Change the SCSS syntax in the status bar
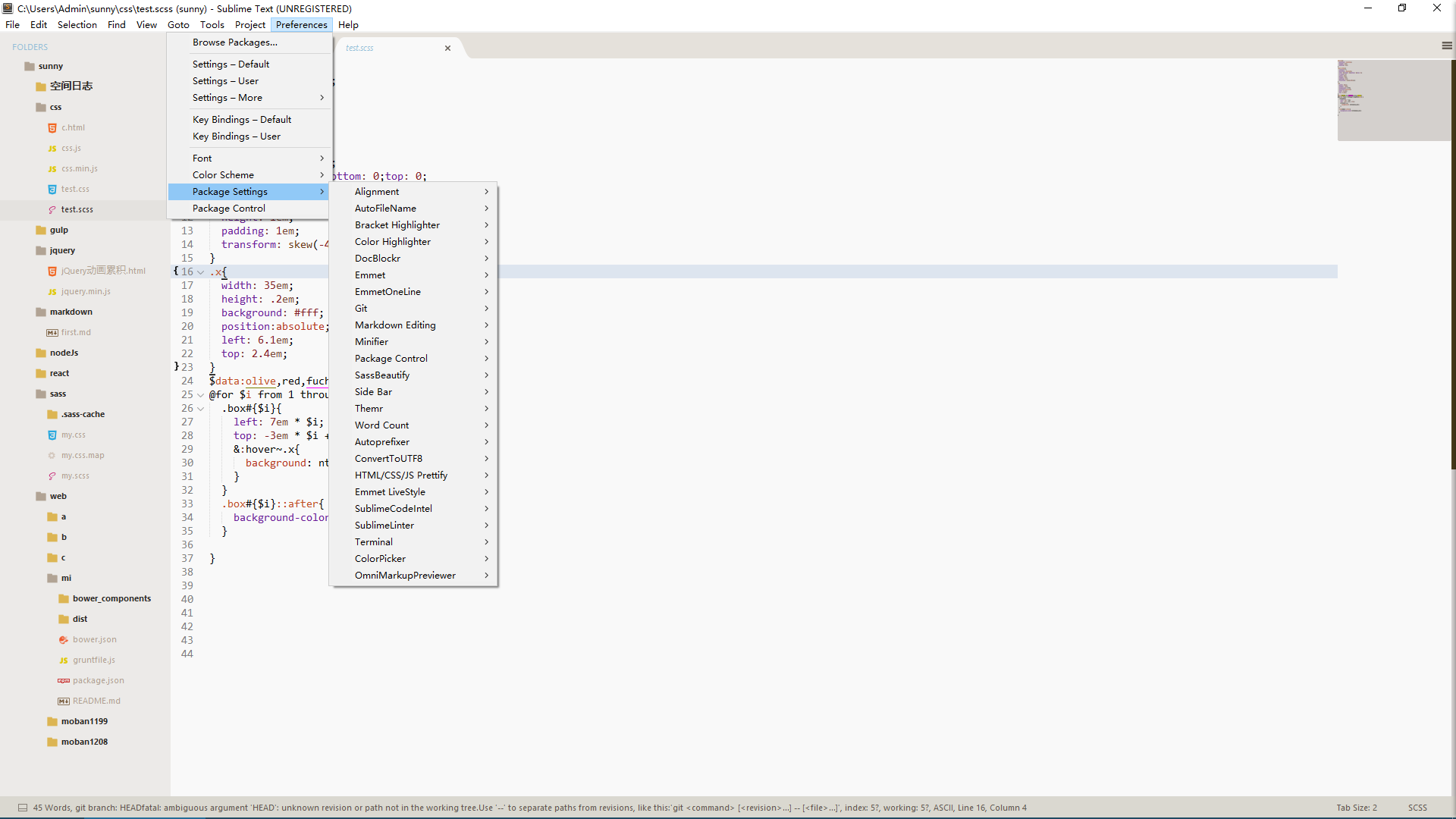Image resolution: width=1456 pixels, height=819 pixels. [x=1417, y=808]
